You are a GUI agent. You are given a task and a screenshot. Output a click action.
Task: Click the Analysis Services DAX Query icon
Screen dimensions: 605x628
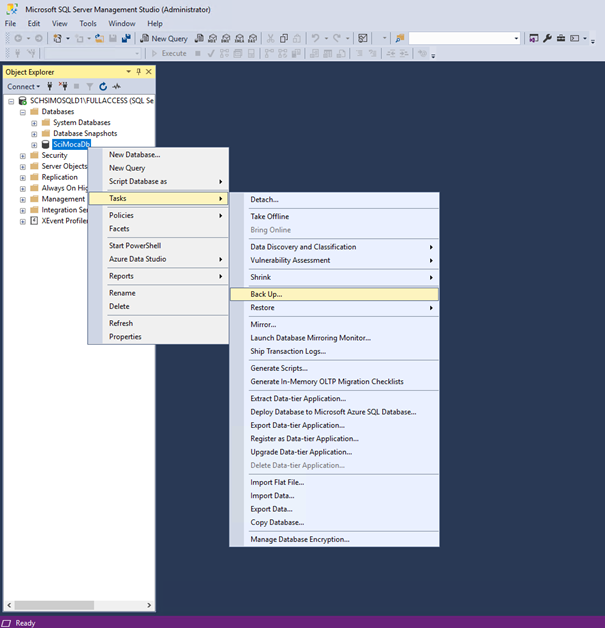[x=252, y=38]
